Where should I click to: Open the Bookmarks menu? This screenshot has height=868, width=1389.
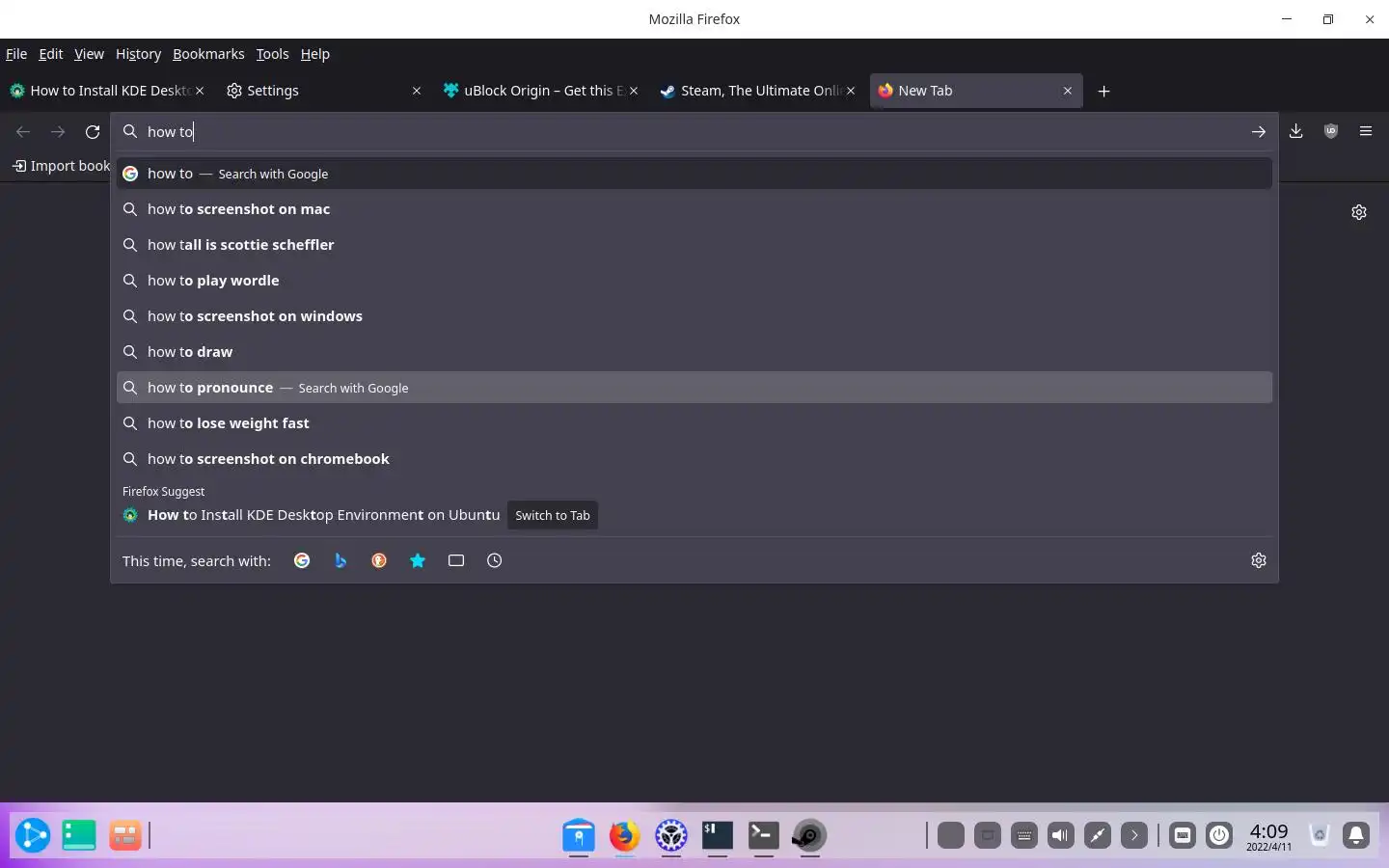click(208, 54)
